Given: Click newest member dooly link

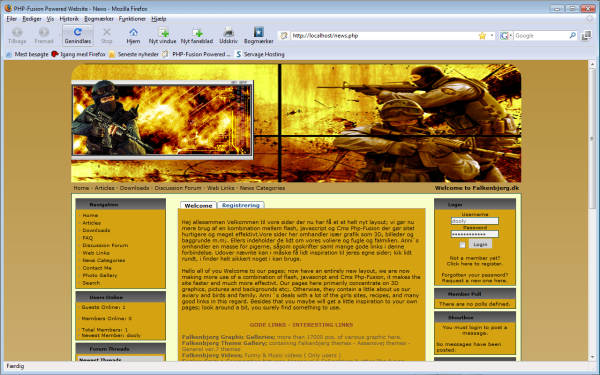Looking at the screenshot, I should 134,335.
